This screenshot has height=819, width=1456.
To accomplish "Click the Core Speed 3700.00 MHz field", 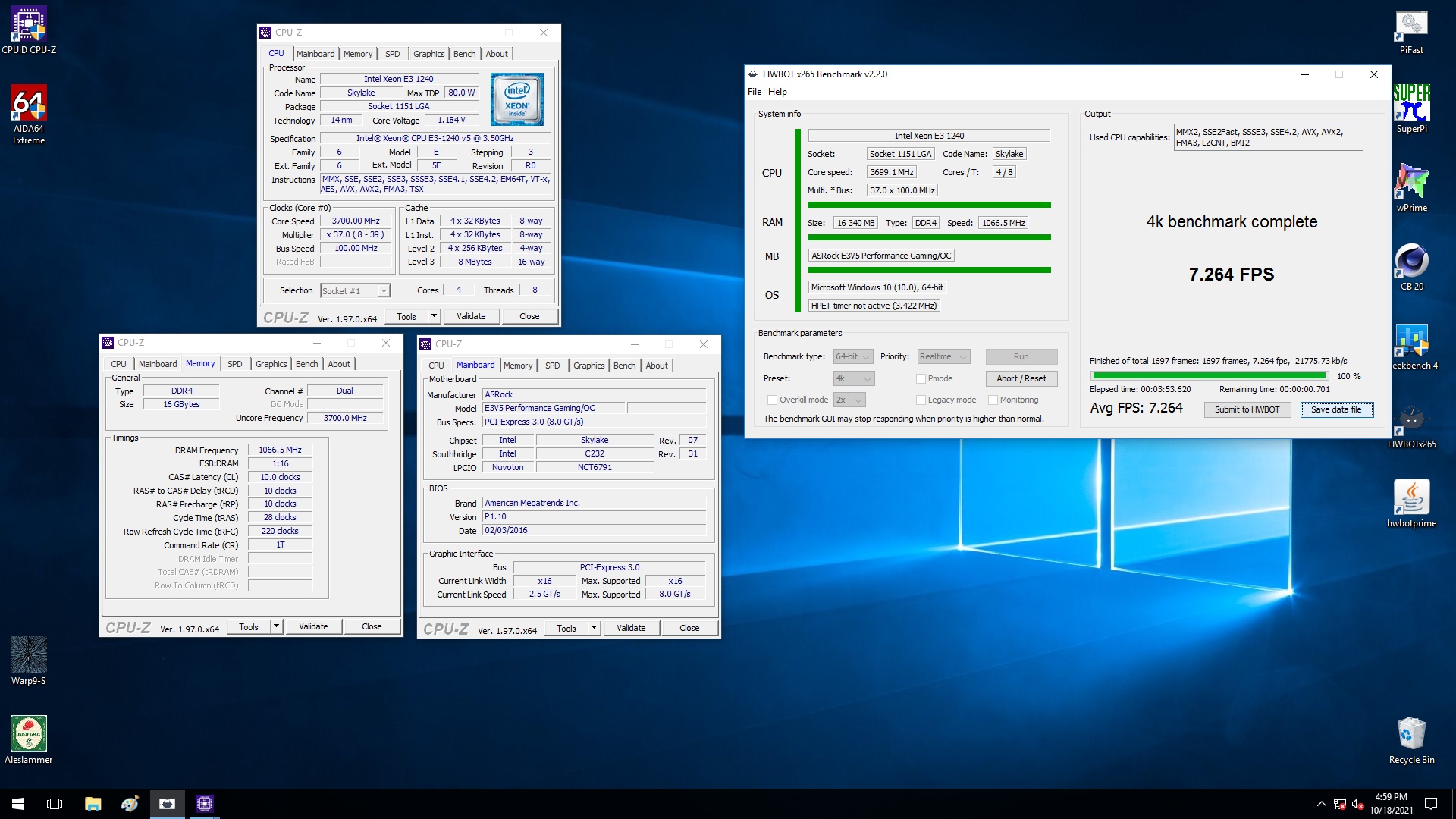I will (x=356, y=221).
